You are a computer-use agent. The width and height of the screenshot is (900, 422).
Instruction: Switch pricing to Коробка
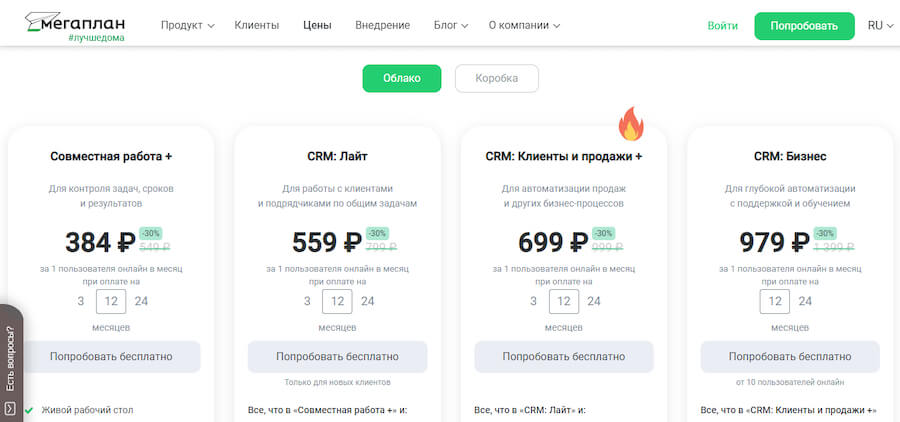tap(496, 78)
